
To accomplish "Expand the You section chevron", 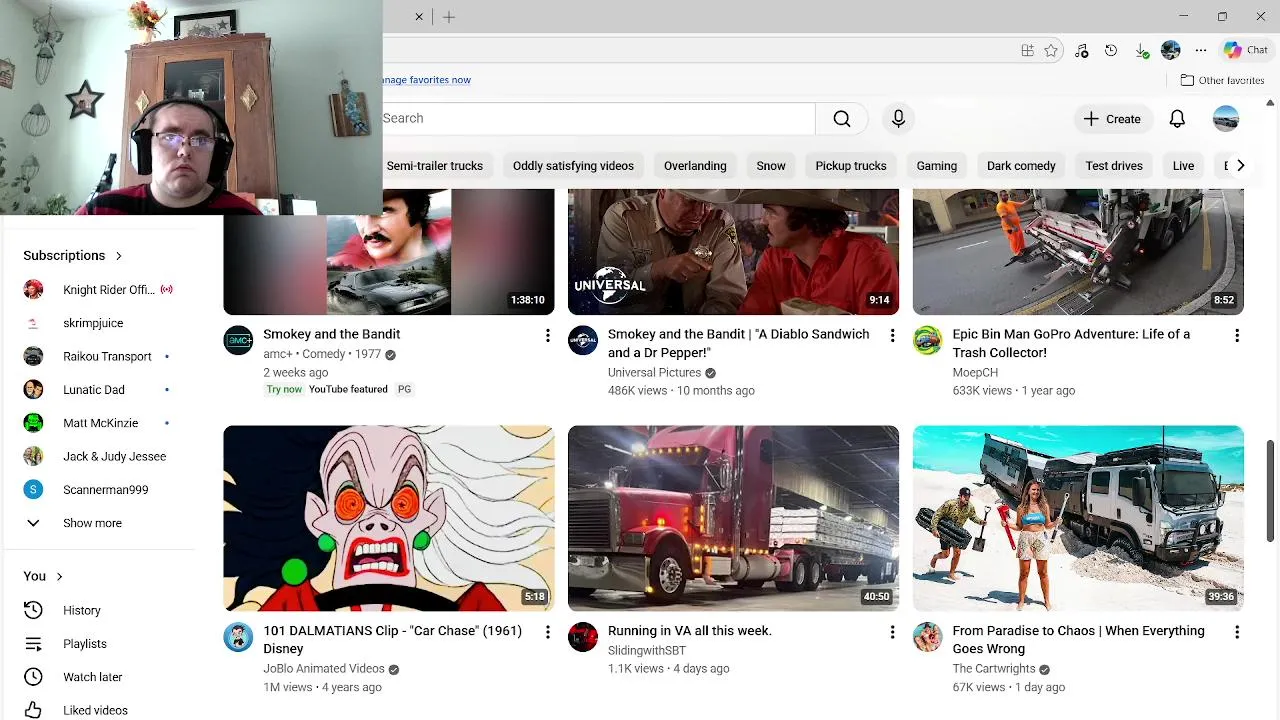I will tap(59, 576).
